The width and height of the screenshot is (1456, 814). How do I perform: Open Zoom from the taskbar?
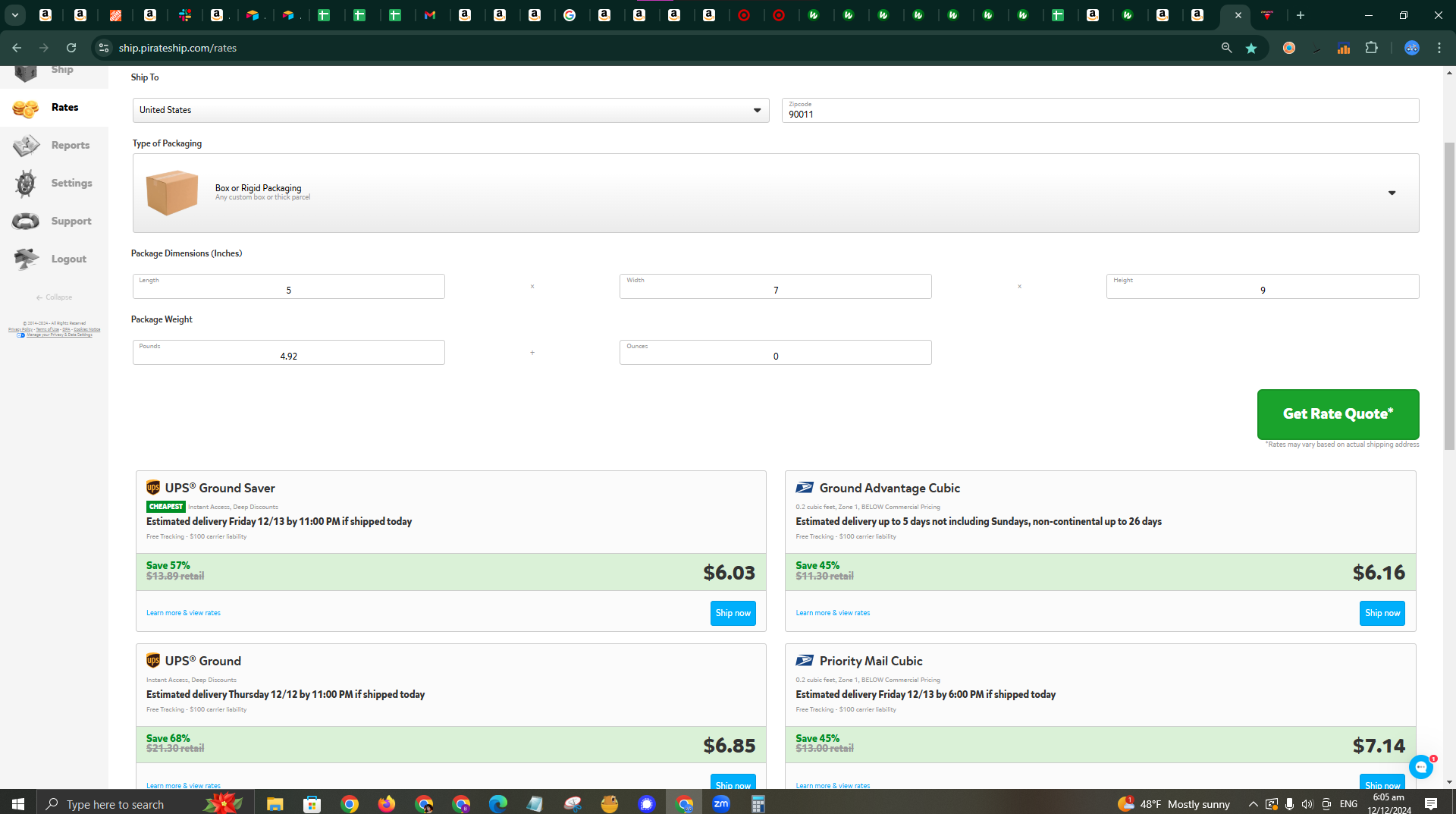point(721,803)
